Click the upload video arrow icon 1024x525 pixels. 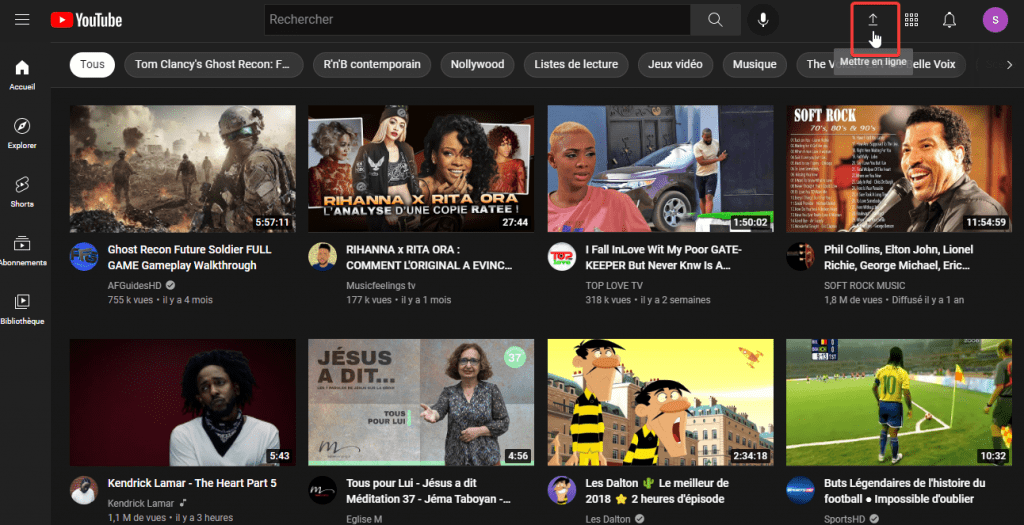(873, 20)
